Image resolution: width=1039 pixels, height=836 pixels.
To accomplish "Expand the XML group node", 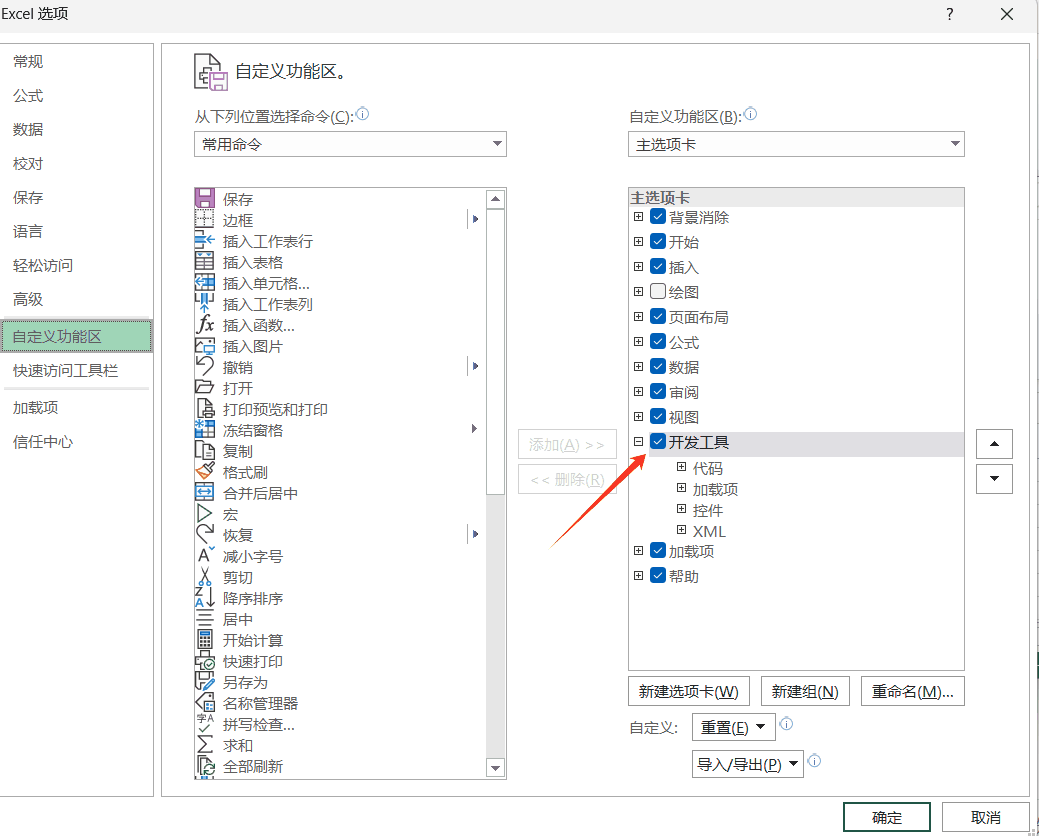I will coord(681,530).
